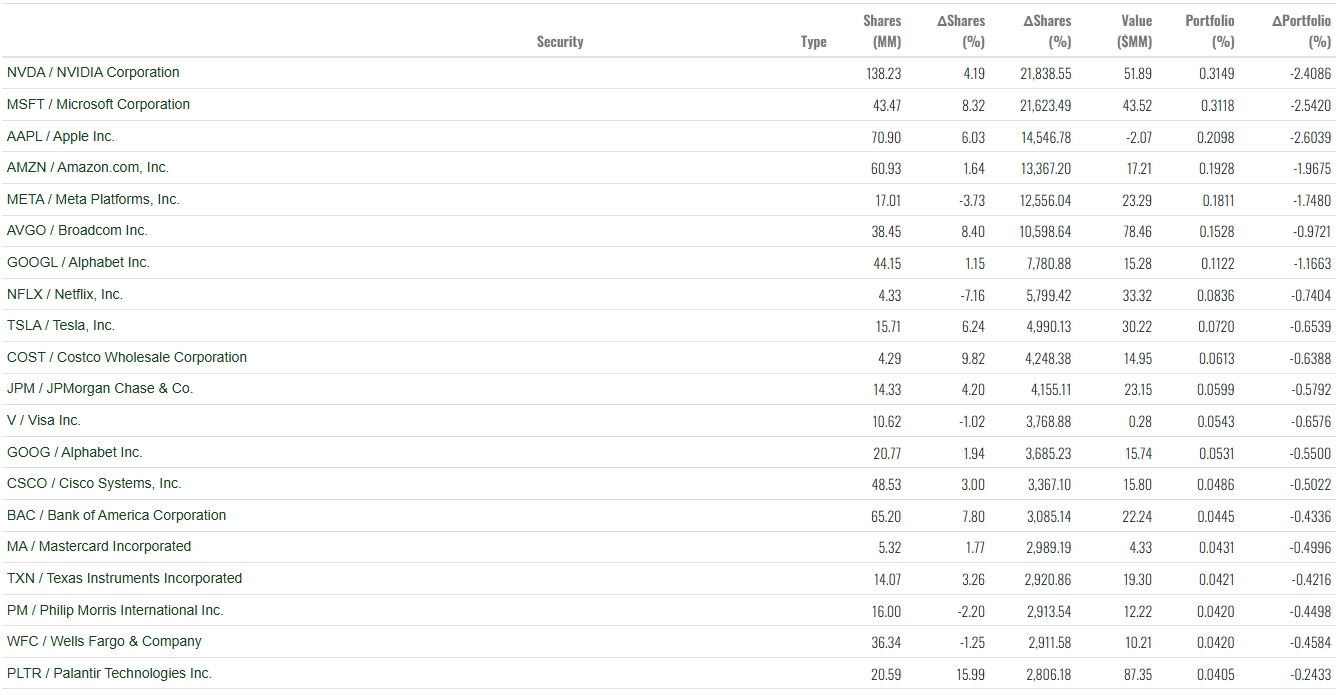Image resolution: width=1340 pixels, height=694 pixels.
Task: Sort by Shares (MM) column header
Action: point(882,31)
